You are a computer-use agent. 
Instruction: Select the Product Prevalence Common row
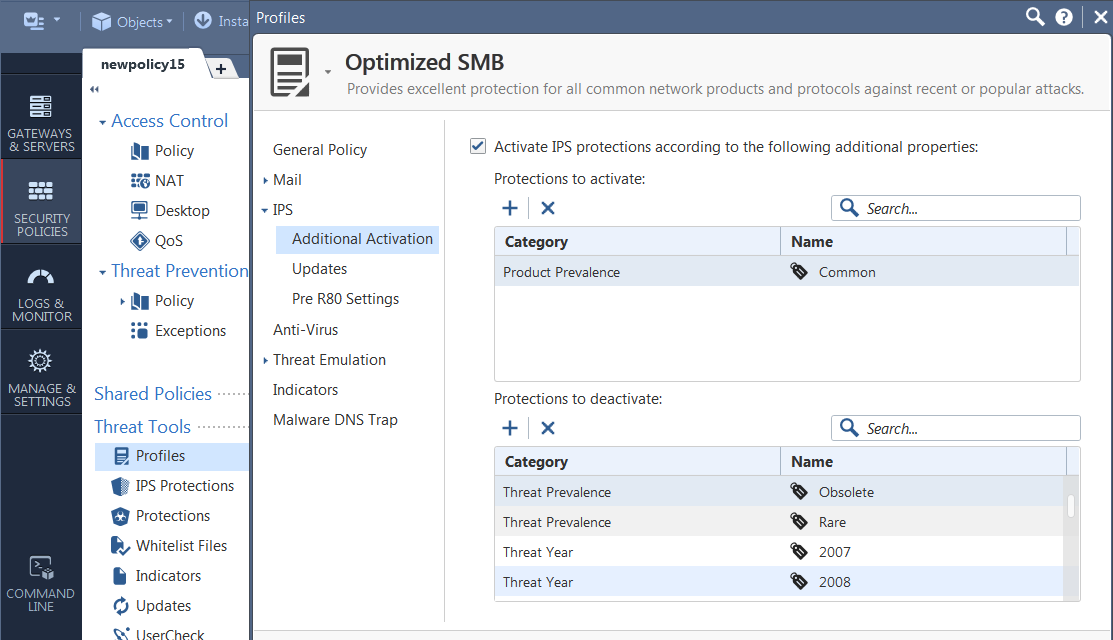pyautogui.click(x=786, y=271)
